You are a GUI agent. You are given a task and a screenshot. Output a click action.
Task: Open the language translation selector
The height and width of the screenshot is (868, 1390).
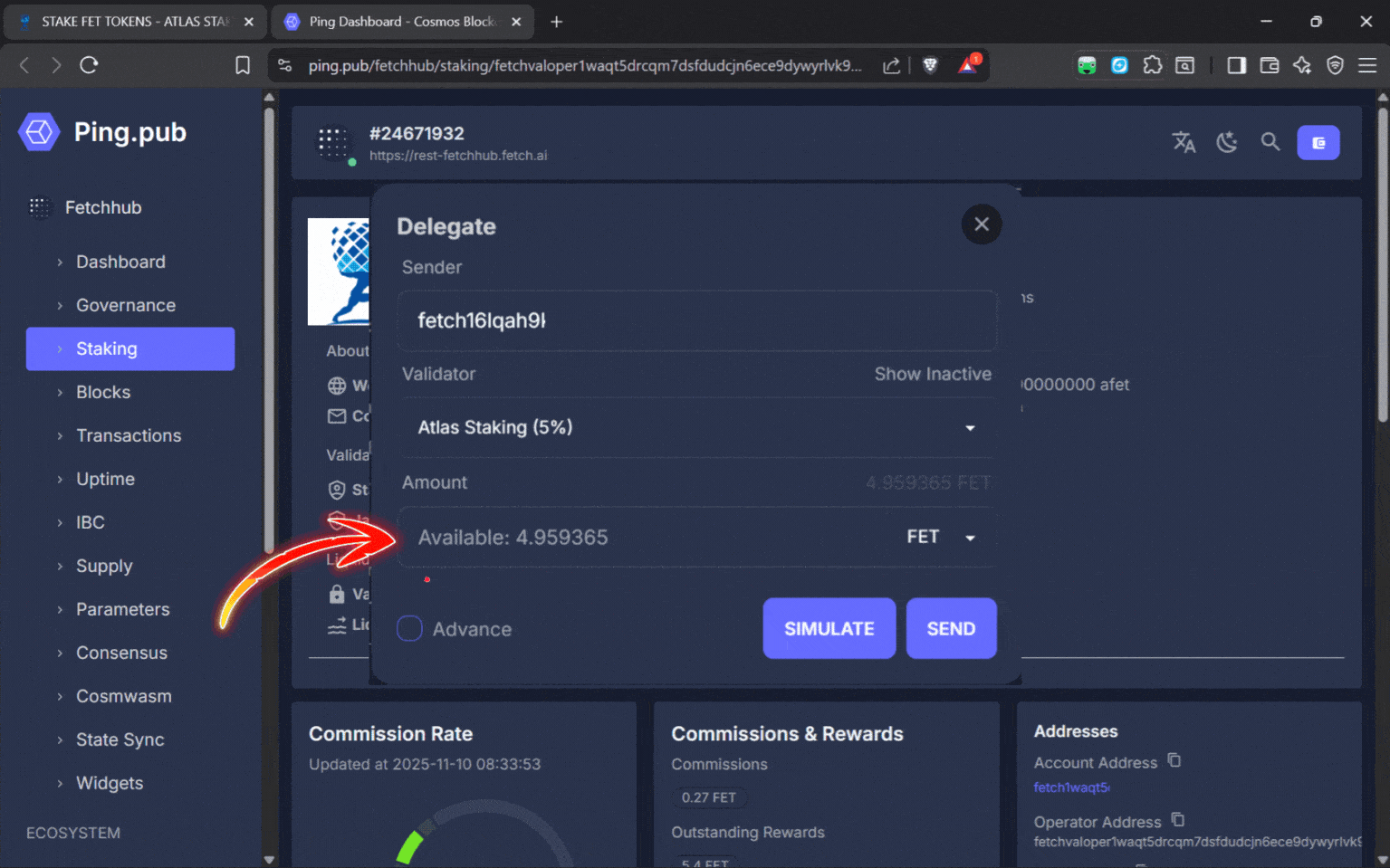tap(1184, 142)
